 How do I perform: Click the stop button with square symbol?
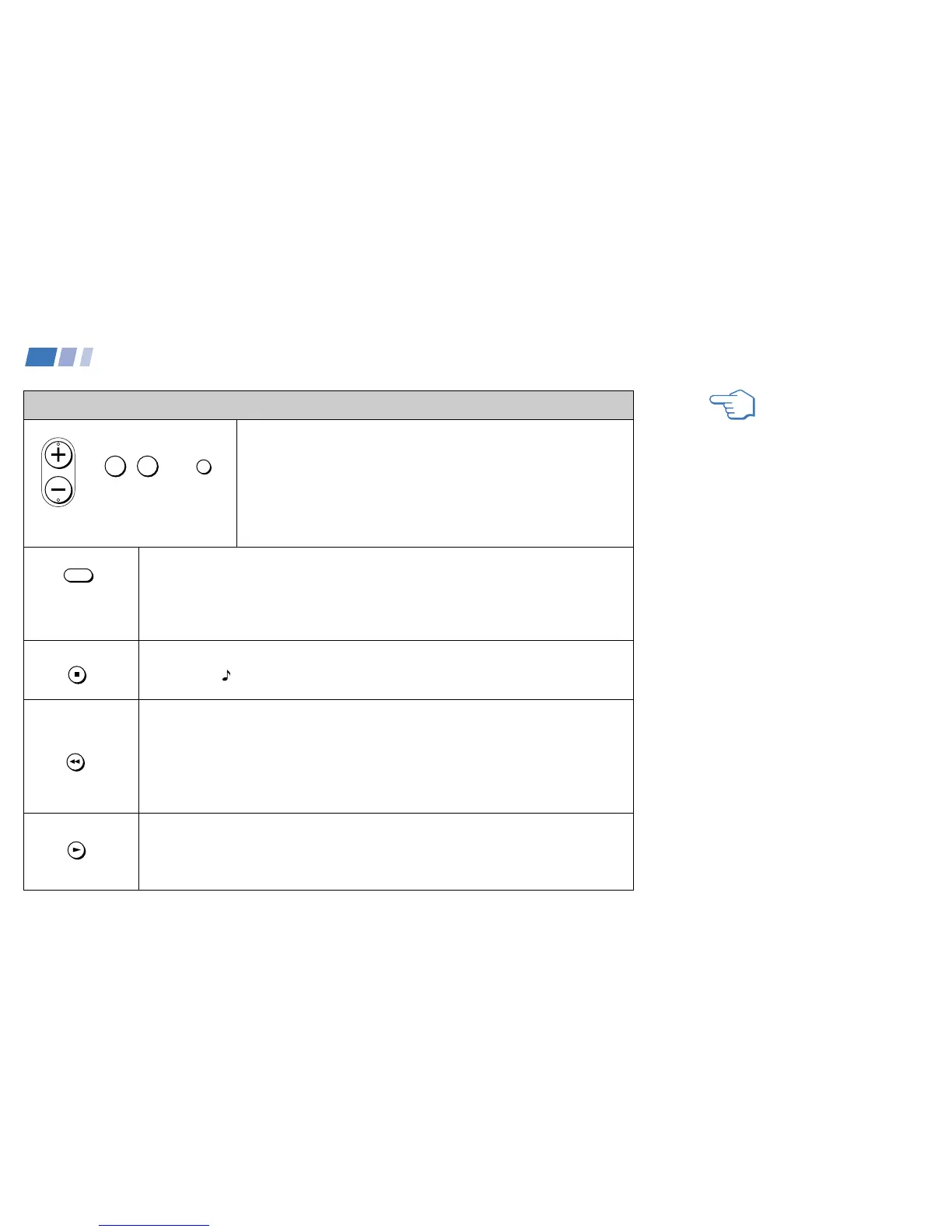click(x=77, y=675)
